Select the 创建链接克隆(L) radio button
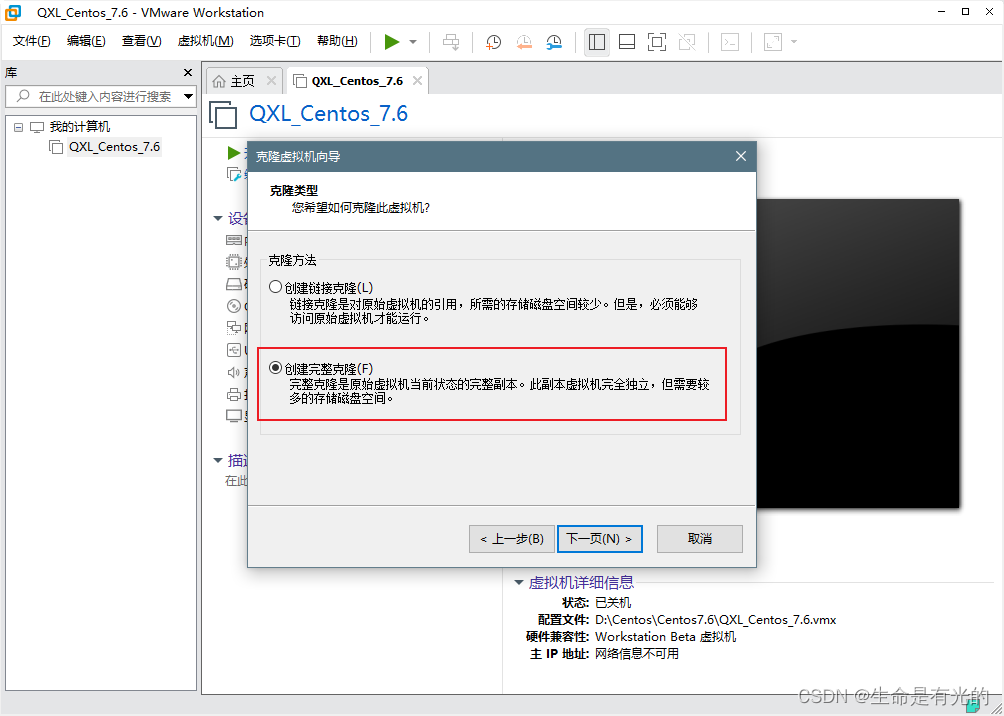 click(x=275, y=287)
